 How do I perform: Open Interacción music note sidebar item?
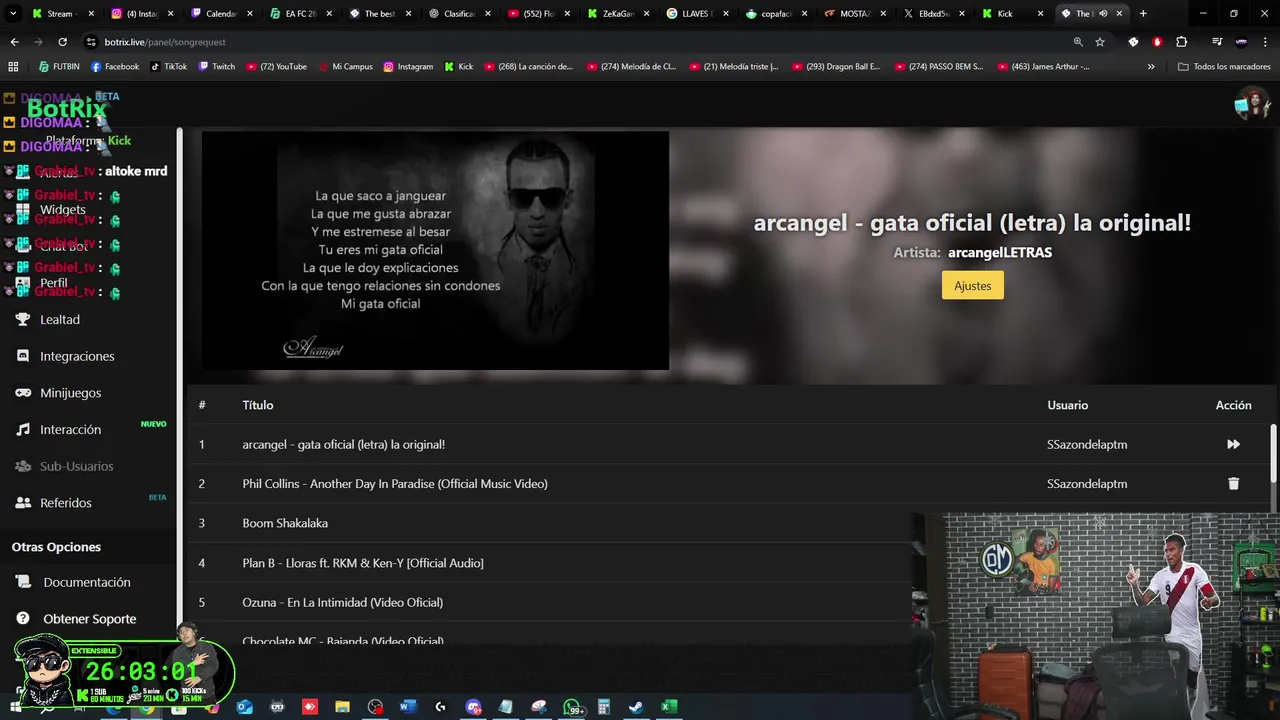(70, 430)
